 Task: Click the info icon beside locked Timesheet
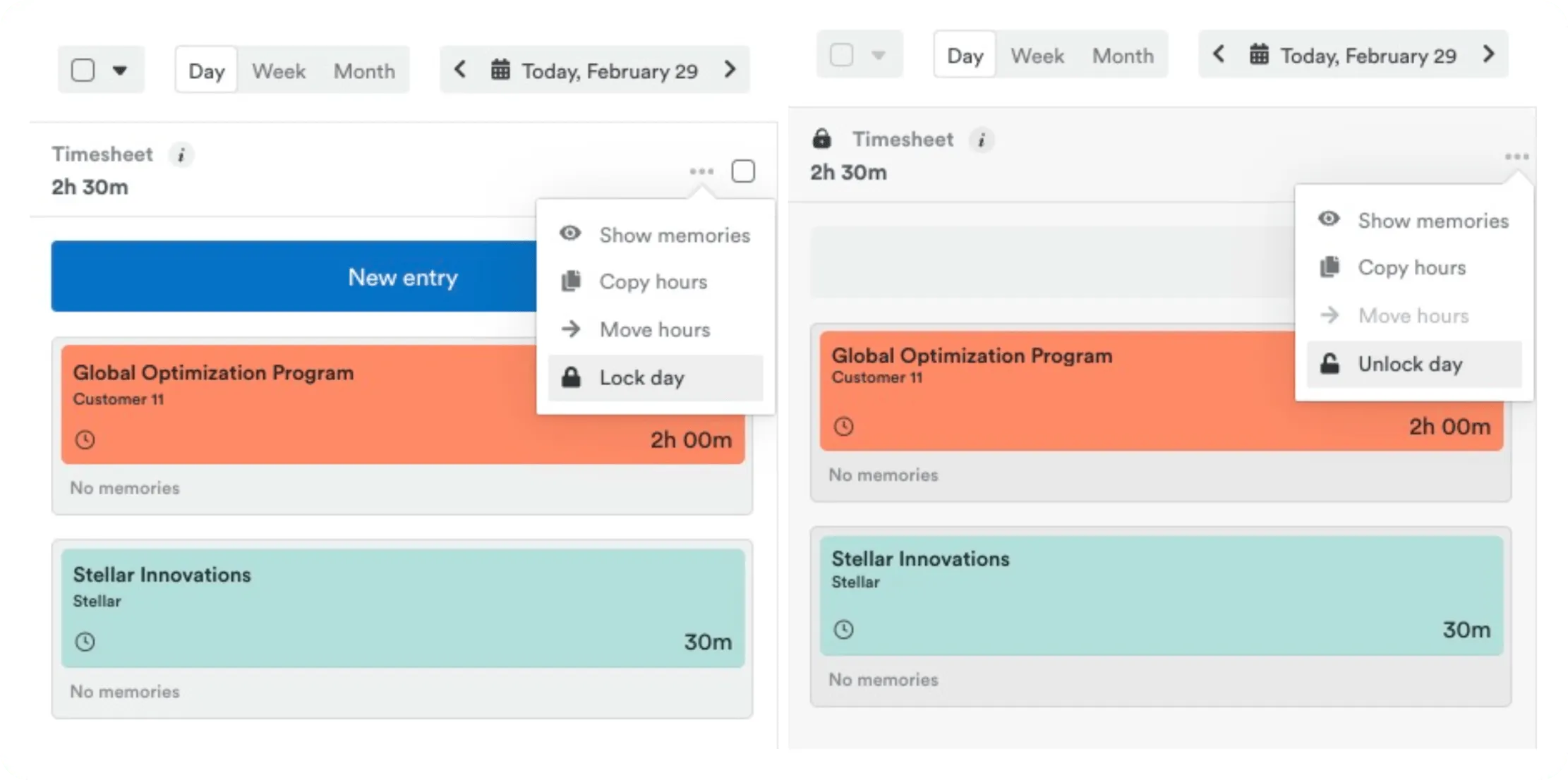pos(981,140)
